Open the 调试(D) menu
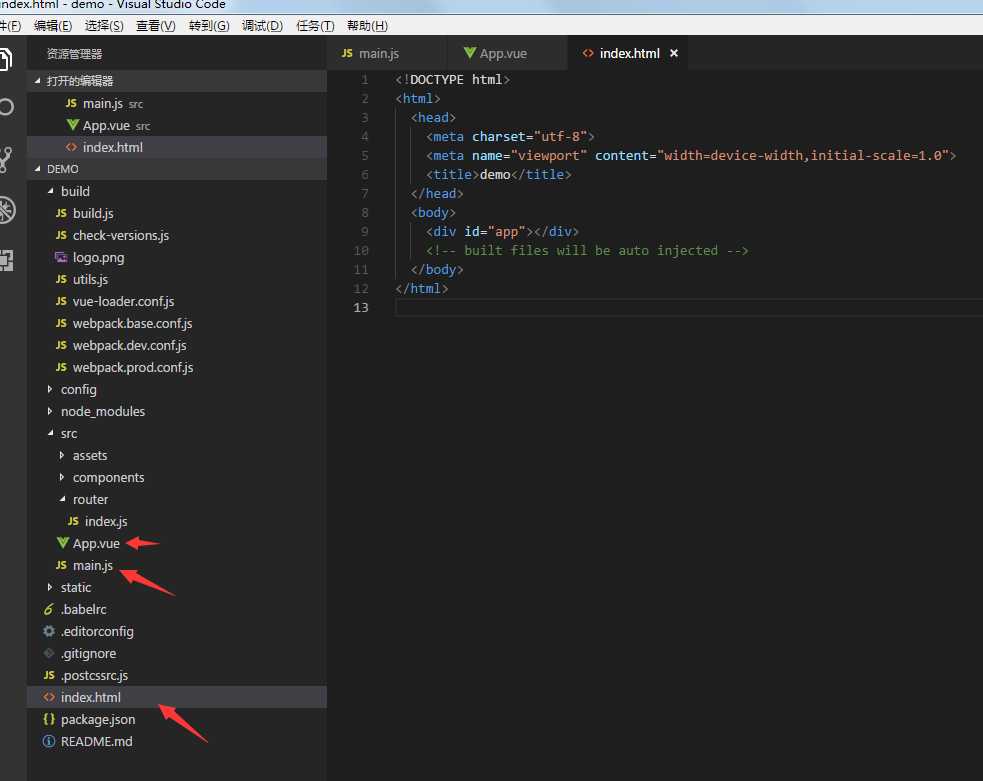The width and height of the screenshot is (983, 781). point(262,26)
